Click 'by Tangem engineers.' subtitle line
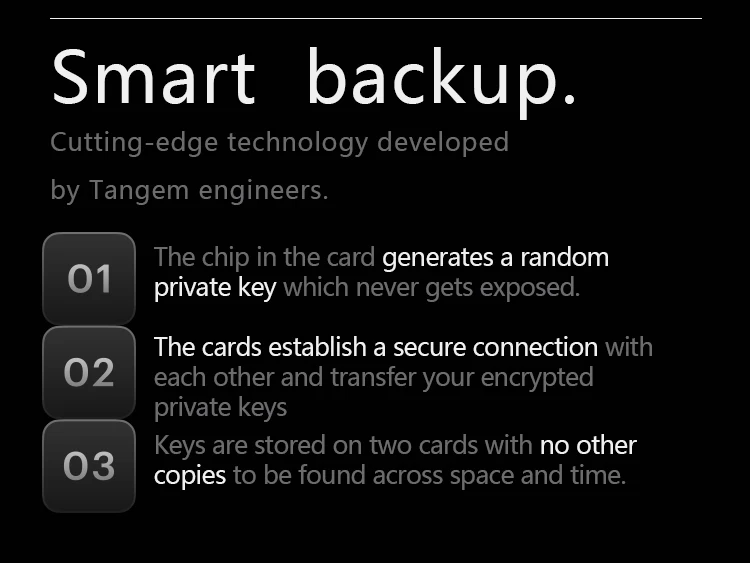The image size is (750, 563). click(x=189, y=190)
